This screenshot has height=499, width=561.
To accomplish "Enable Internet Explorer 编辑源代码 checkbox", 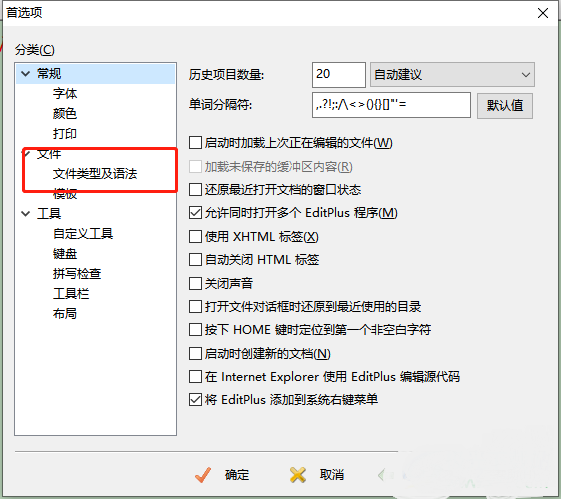I will 195,377.
